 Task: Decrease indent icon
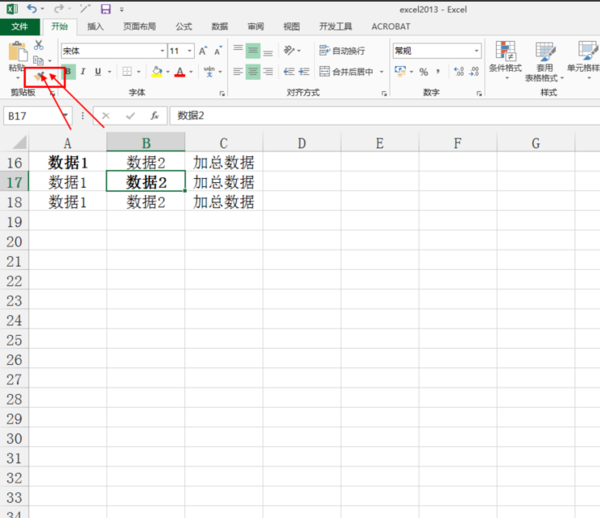289,72
